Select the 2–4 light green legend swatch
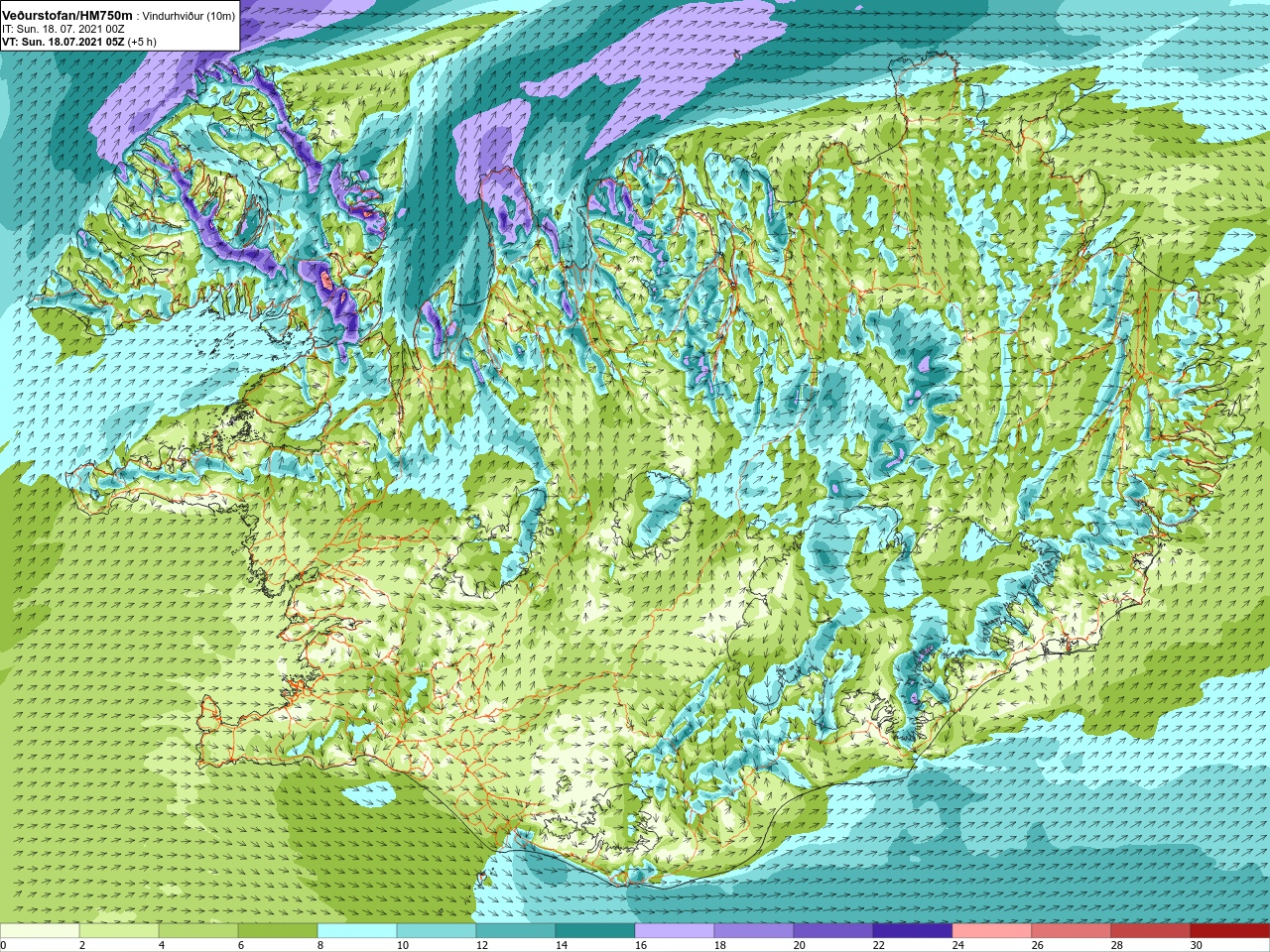The width and height of the screenshot is (1270, 952). (x=119, y=931)
